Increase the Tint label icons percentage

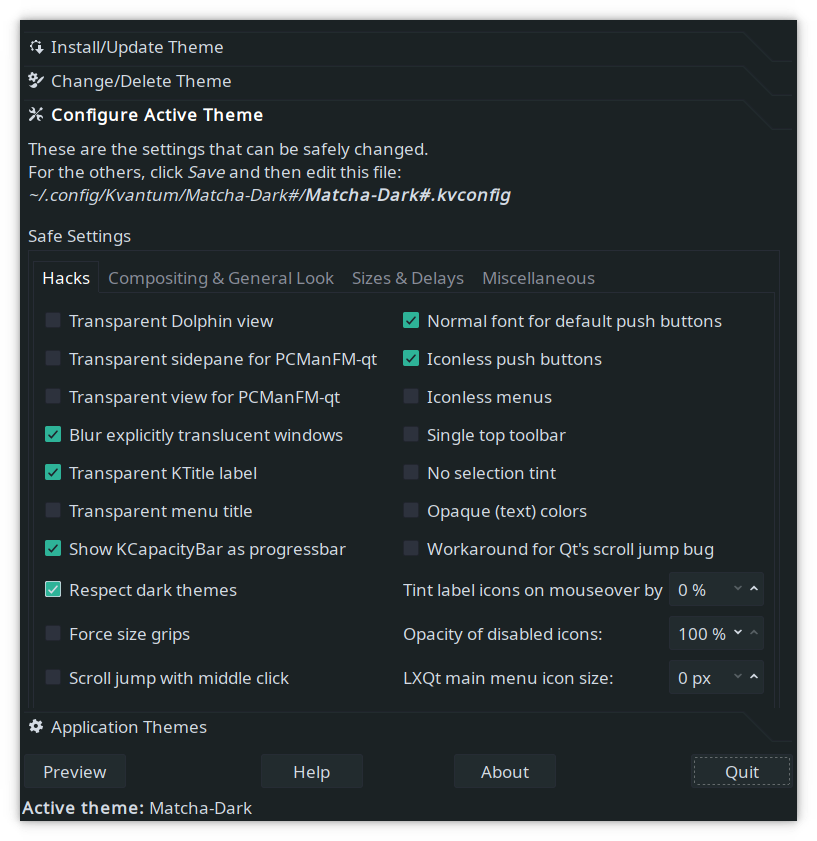click(754, 589)
